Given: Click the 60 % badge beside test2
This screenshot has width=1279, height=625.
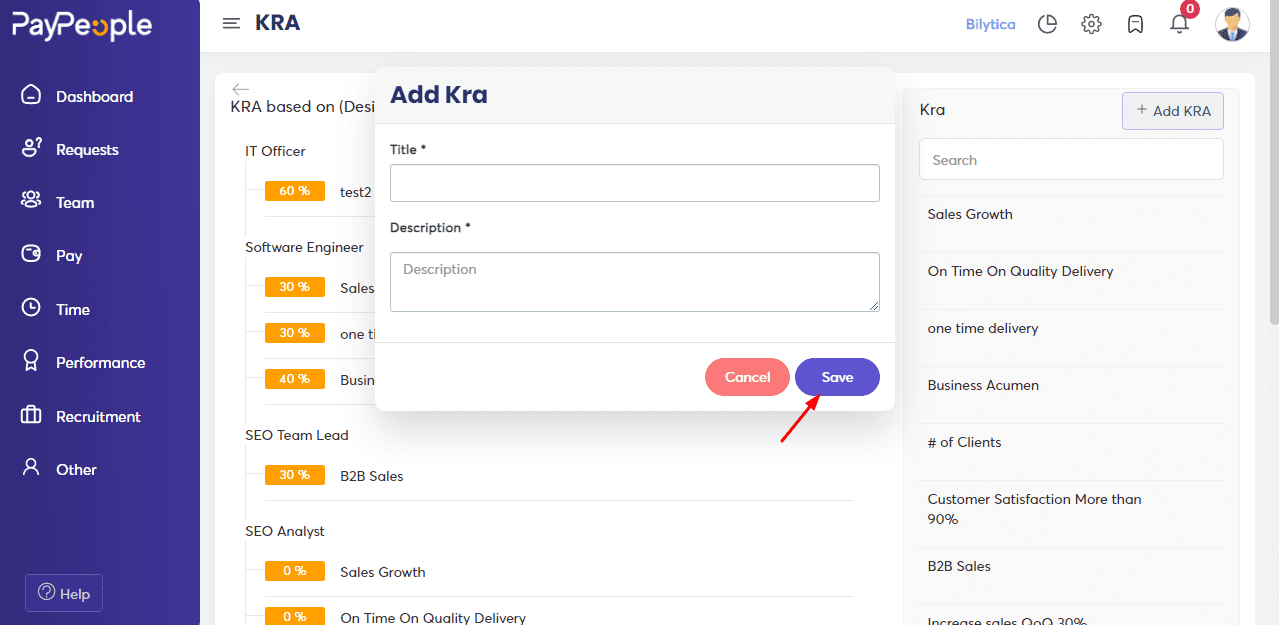Looking at the screenshot, I should tap(295, 191).
